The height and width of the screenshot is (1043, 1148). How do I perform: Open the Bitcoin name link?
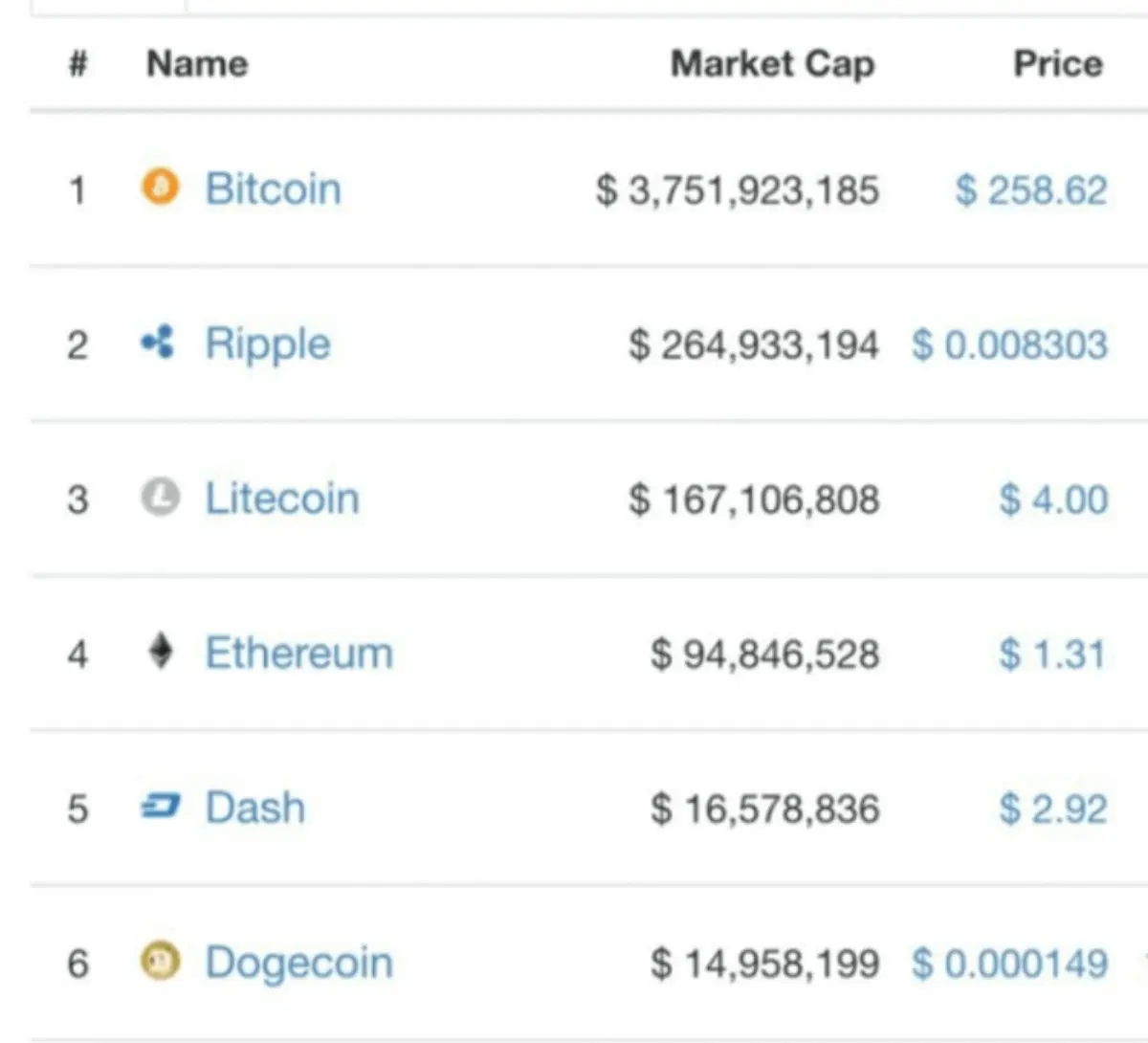point(273,189)
